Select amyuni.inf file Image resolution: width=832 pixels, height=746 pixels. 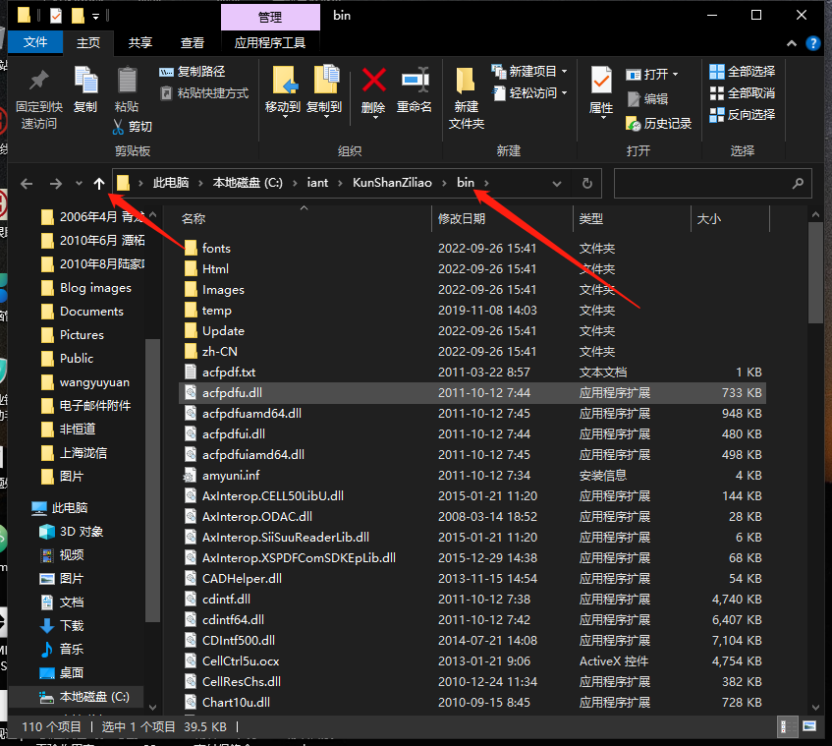[231, 475]
